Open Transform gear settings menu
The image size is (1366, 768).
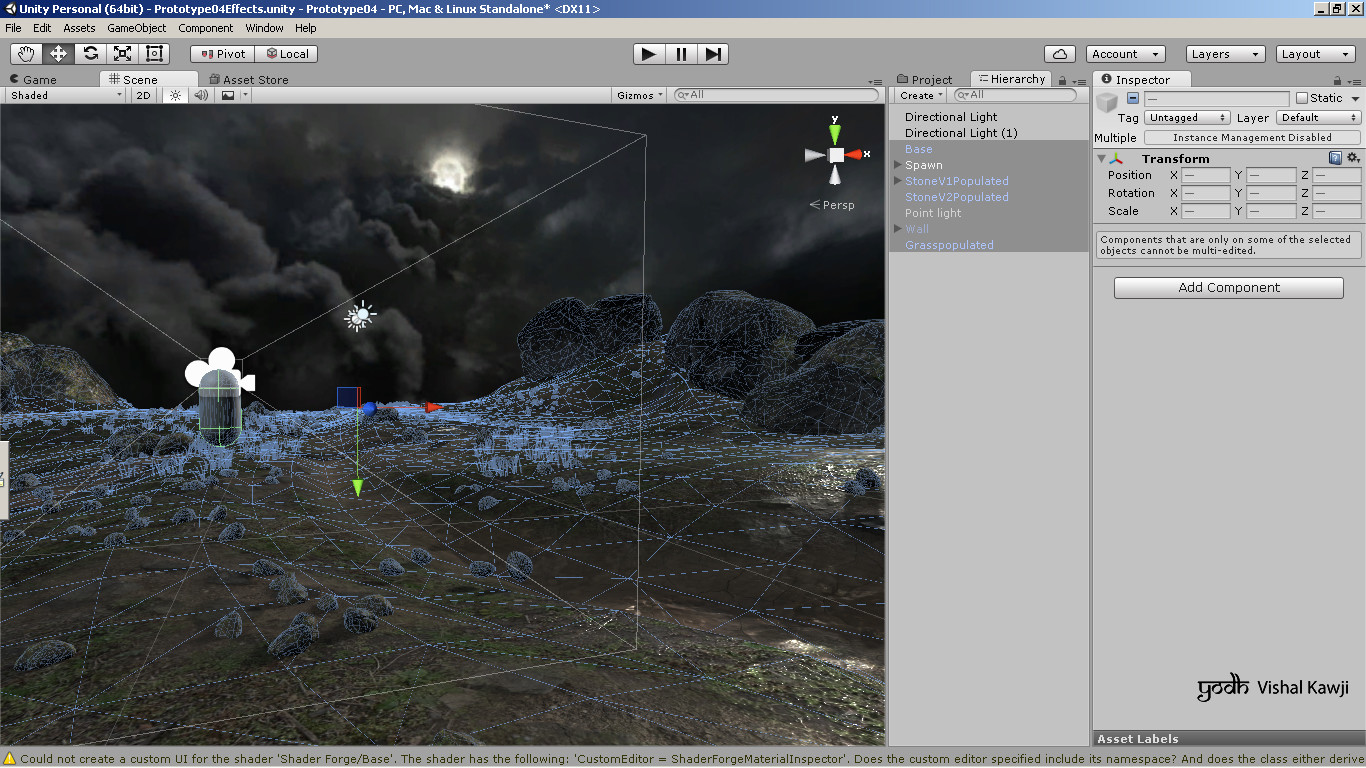[x=1353, y=158]
